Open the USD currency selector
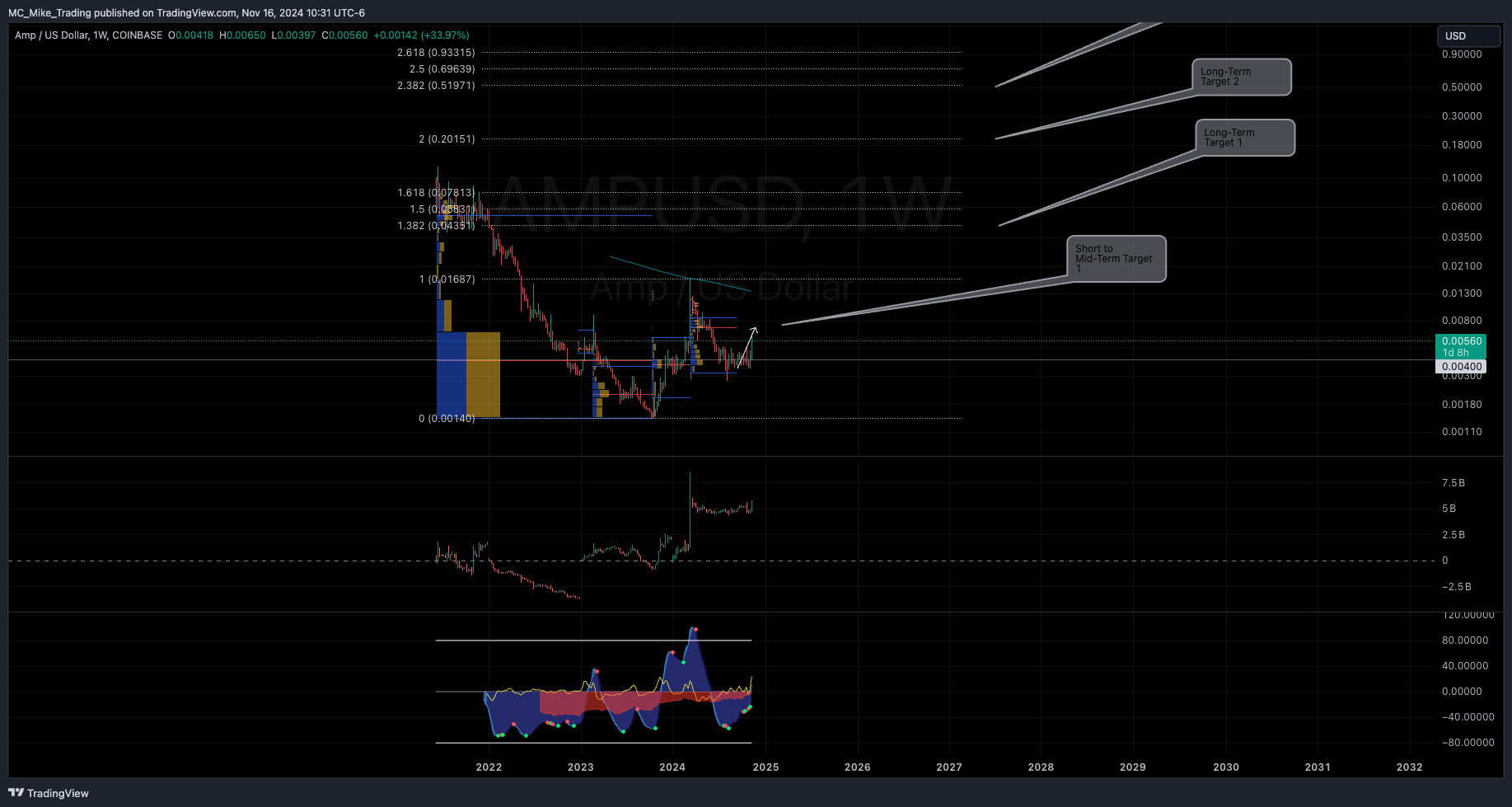 tap(1468, 35)
